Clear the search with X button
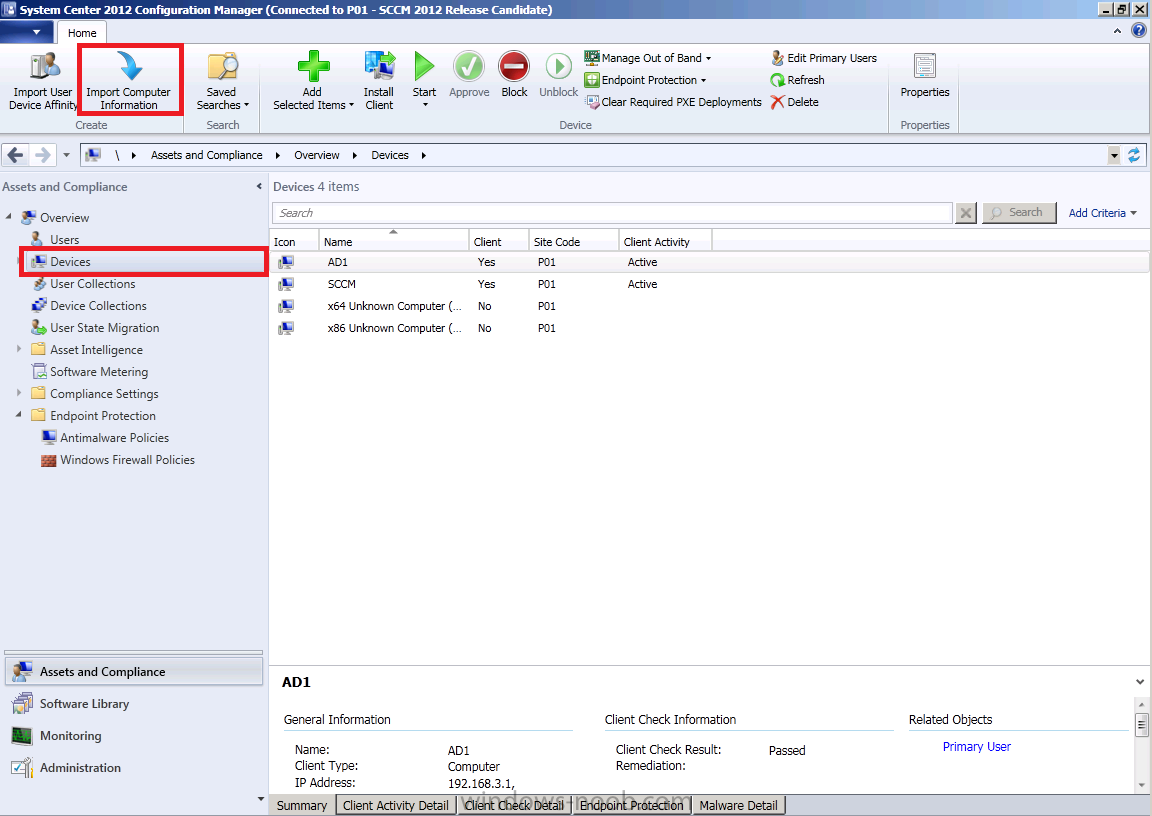This screenshot has width=1152, height=816. point(966,213)
